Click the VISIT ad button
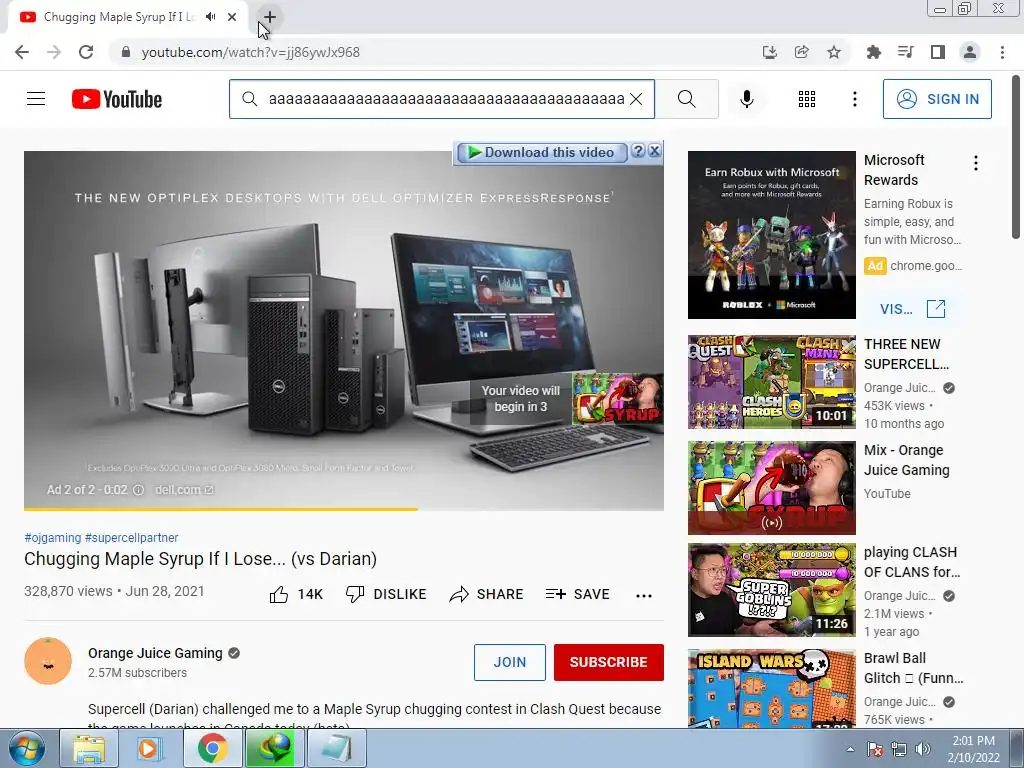This screenshot has width=1024, height=768. click(x=912, y=309)
